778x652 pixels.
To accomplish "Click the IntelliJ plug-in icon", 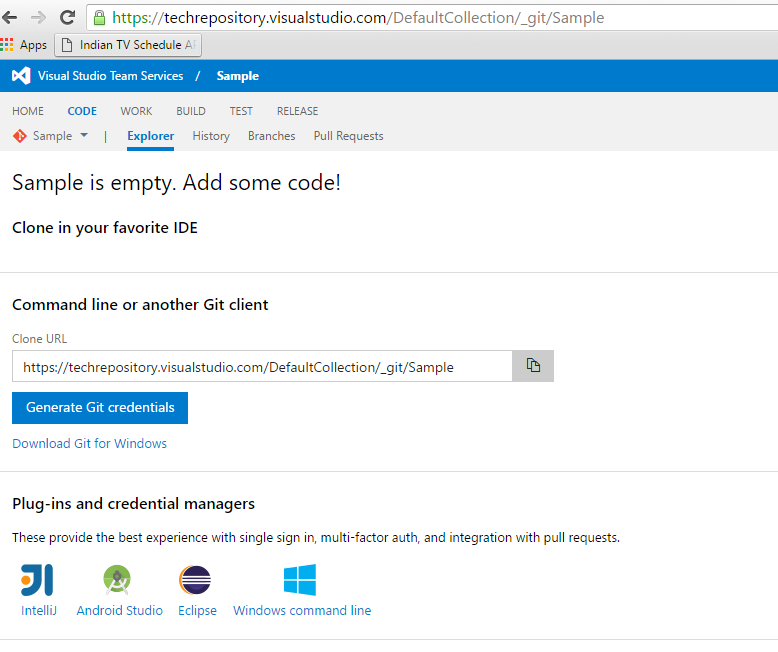I will coord(37,580).
